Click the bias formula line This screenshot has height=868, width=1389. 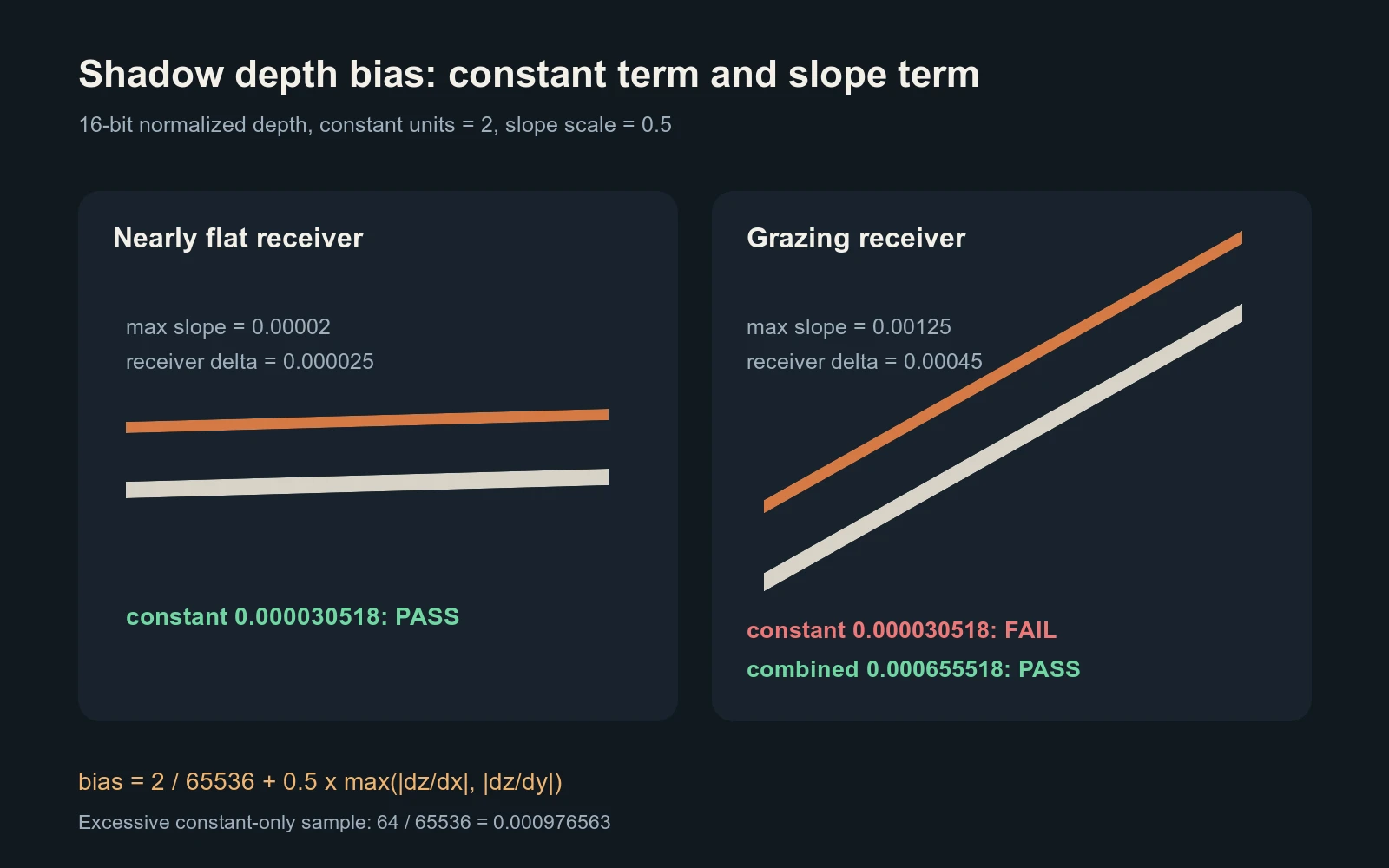[x=320, y=782]
